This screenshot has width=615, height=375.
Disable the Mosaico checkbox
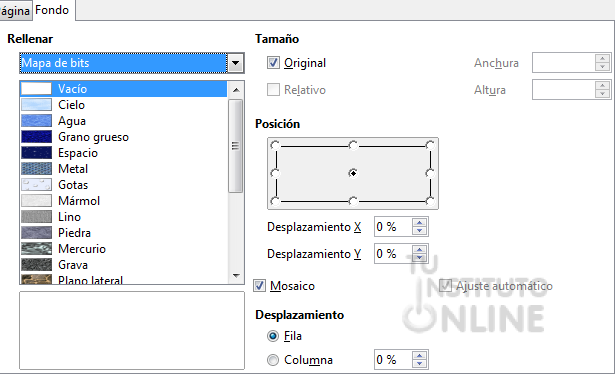click(x=259, y=286)
